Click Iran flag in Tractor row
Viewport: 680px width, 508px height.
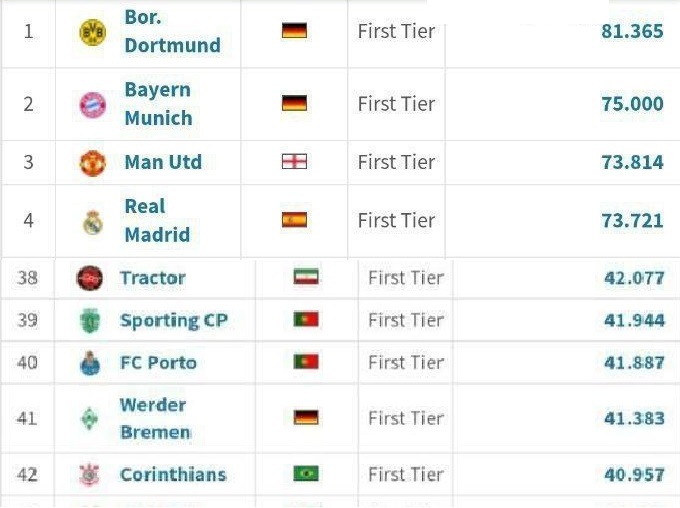click(306, 277)
